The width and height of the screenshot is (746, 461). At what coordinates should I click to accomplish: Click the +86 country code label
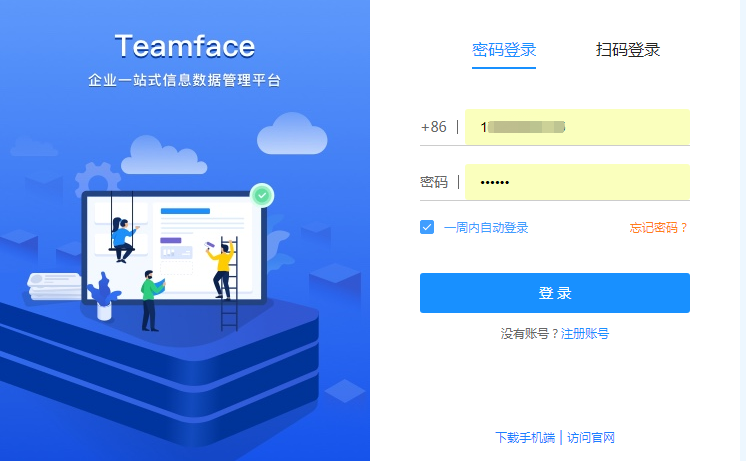(x=433, y=127)
